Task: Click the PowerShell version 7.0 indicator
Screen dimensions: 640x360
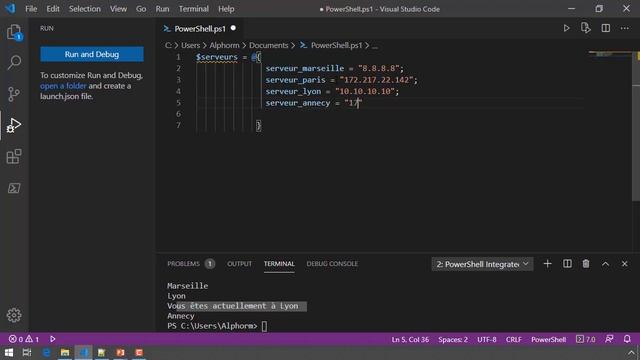Action: pyautogui.click(x=585, y=339)
